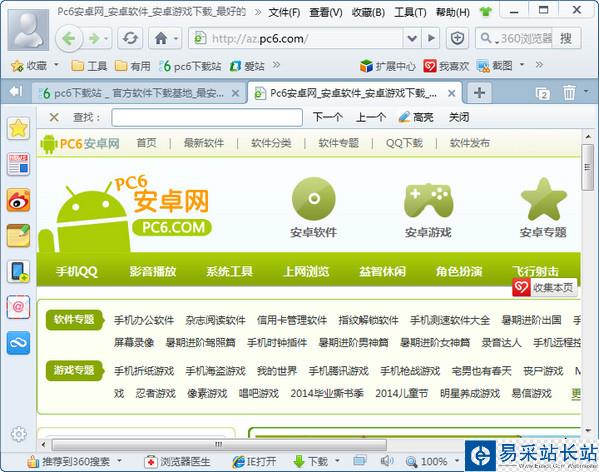The width and height of the screenshot is (599, 472).
Task: Expand more bookmarks chevron after 爱站
Action: (276, 65)
